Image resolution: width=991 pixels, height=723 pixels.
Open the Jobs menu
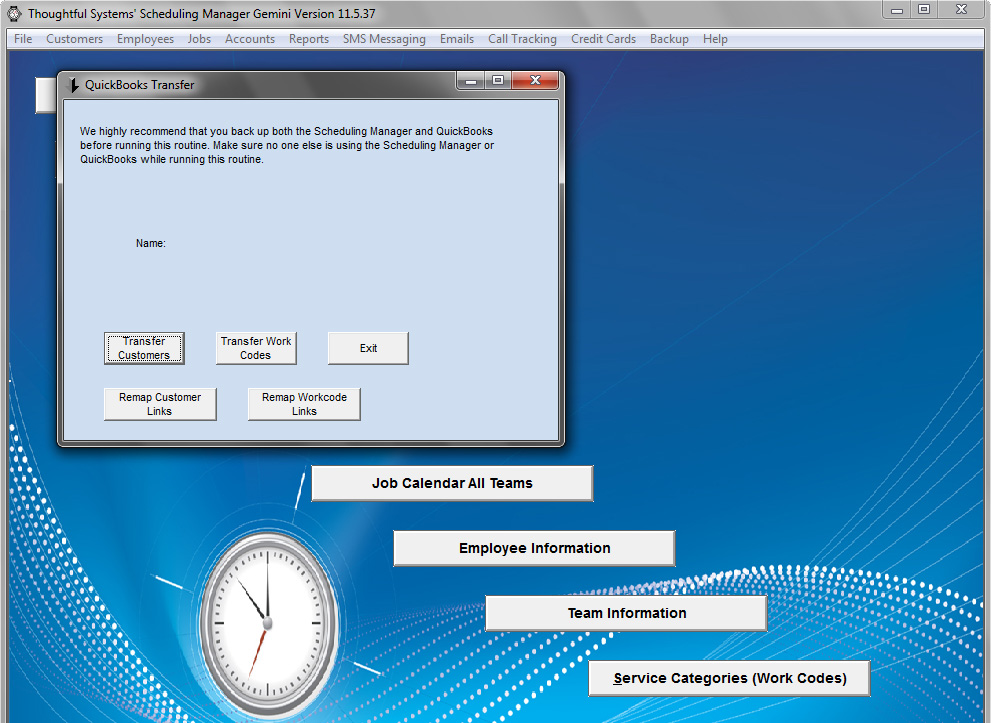pos(198,39)
